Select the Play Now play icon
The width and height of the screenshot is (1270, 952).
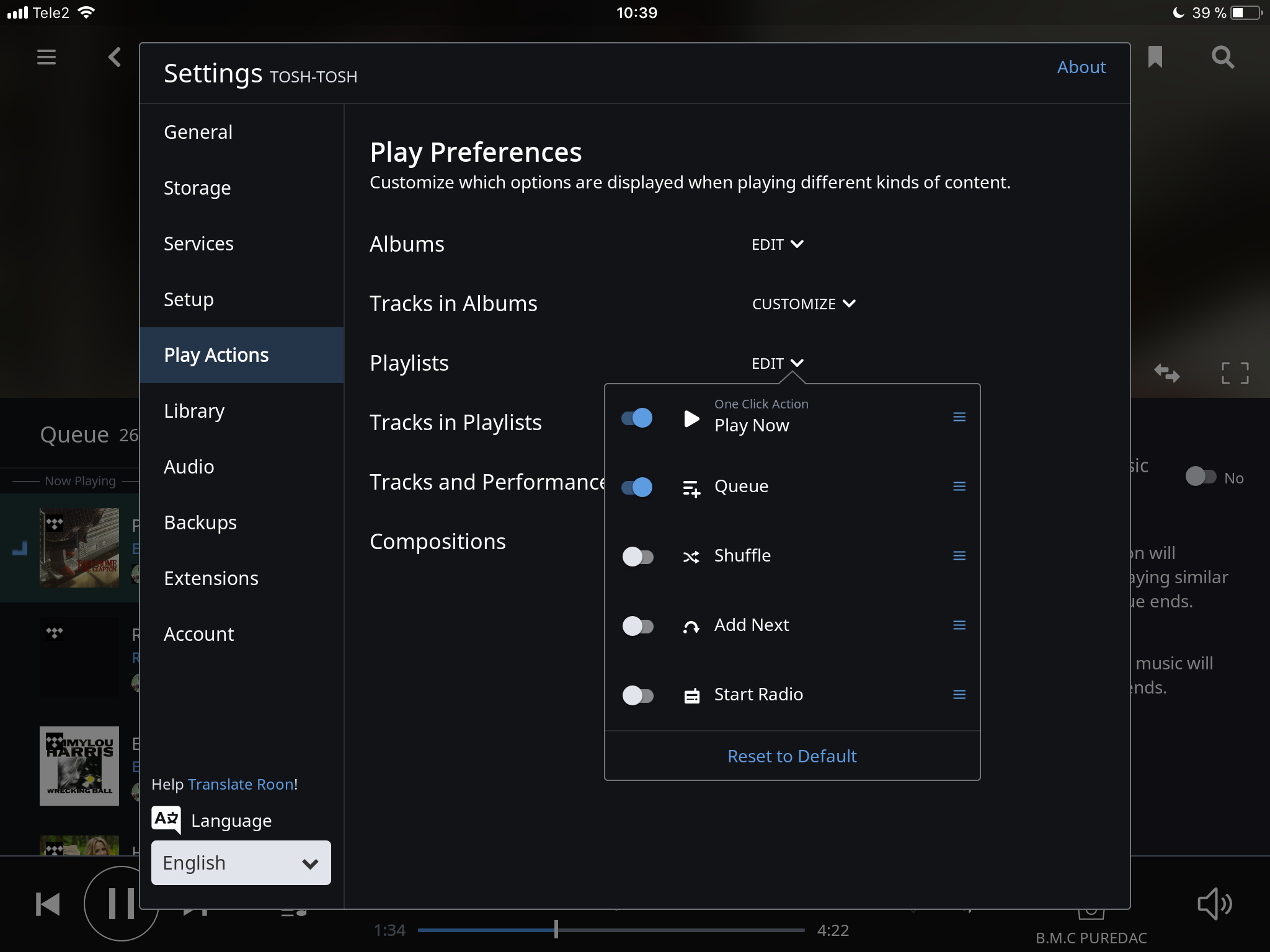(x=690, y=418)
